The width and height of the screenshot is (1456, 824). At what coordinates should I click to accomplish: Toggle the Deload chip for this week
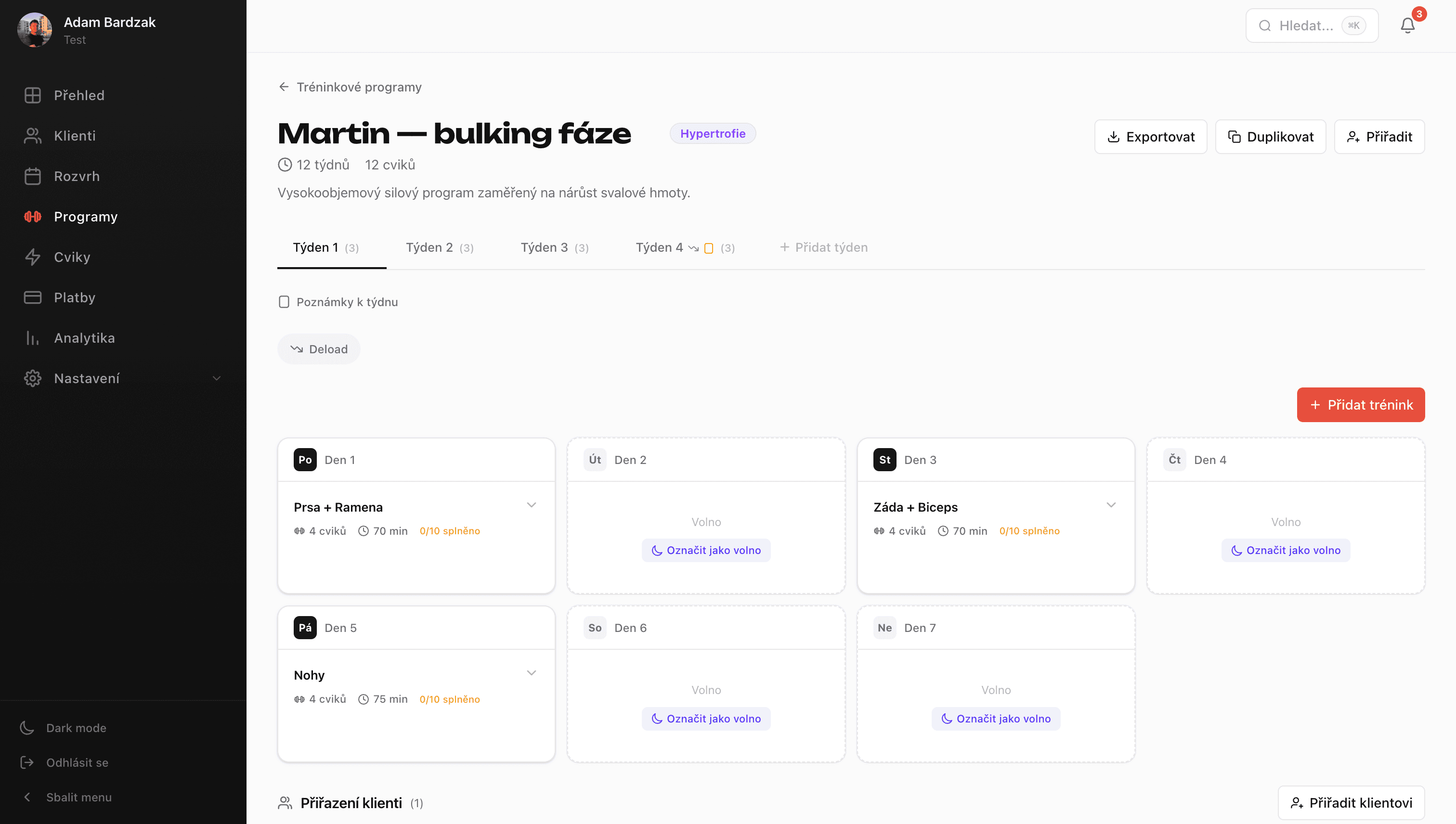pos(319,349)
